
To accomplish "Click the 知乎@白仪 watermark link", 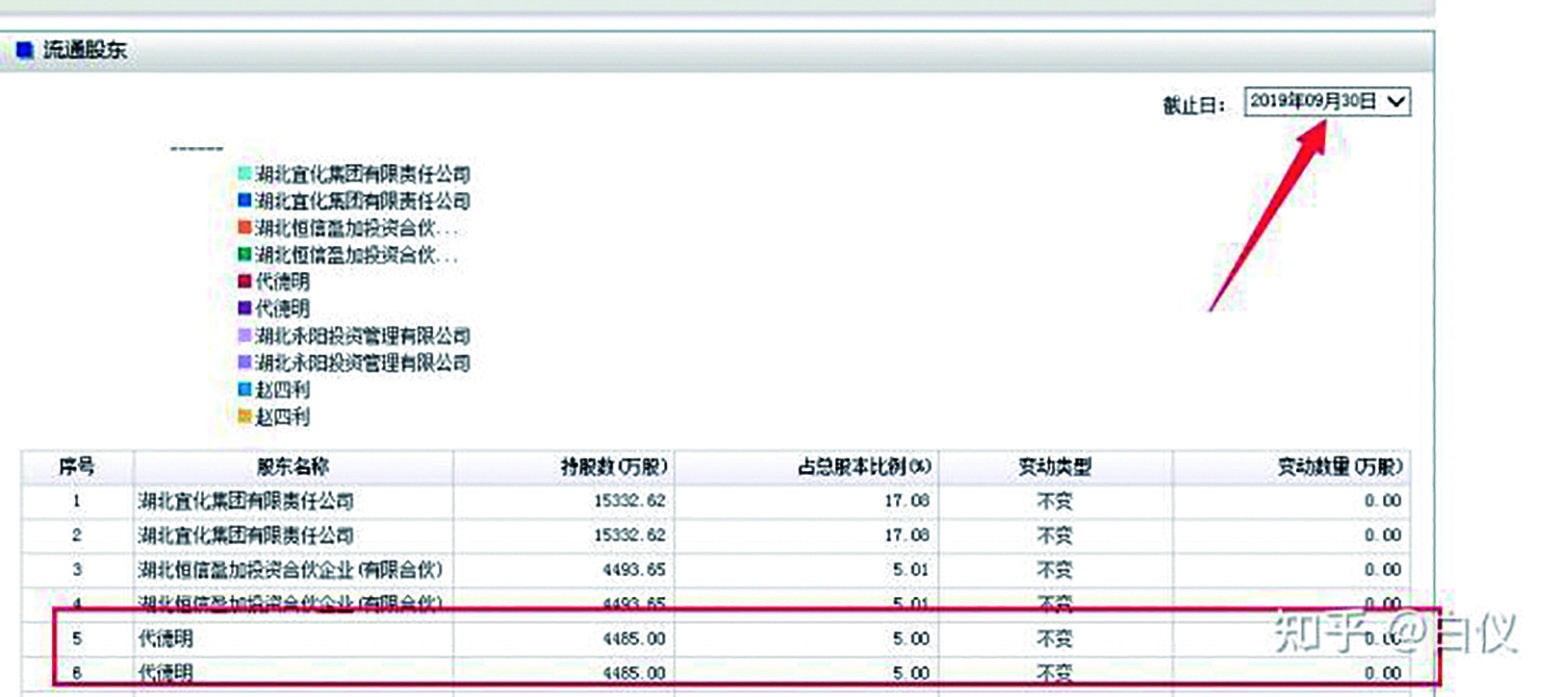I will click(1400, 630).
